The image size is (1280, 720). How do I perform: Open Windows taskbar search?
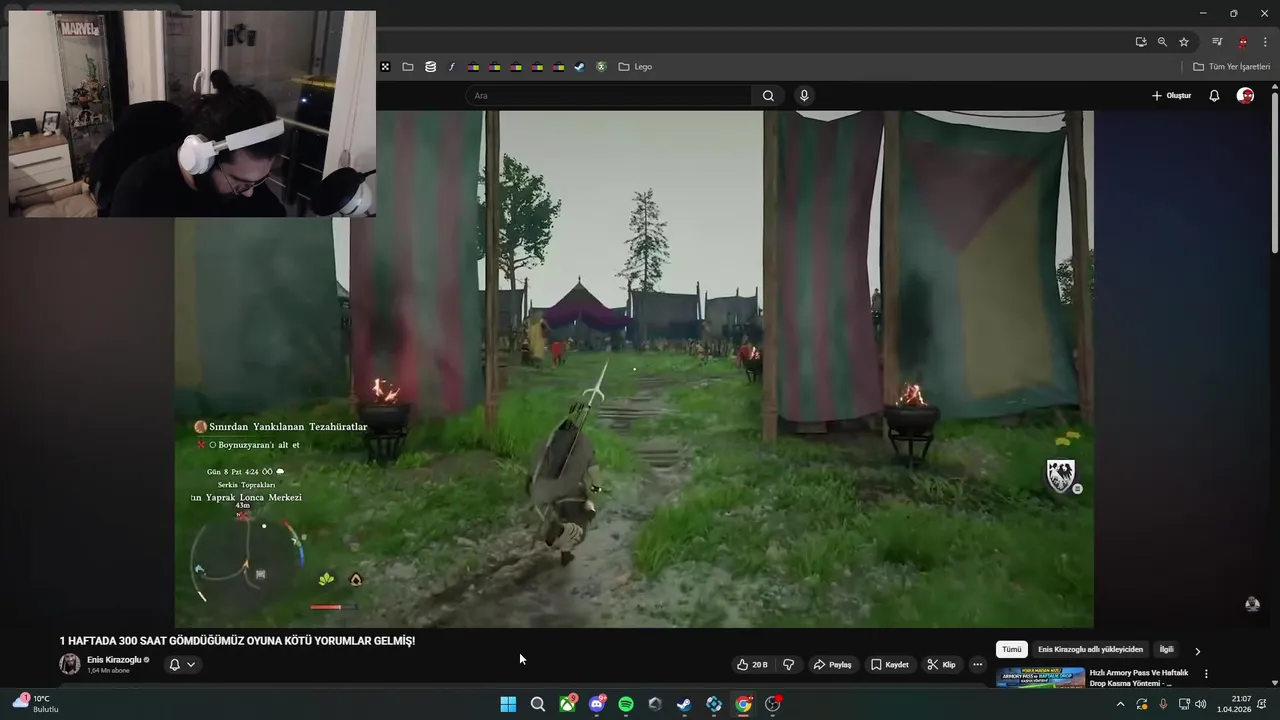pyautogui.click(x=538, y=704)
